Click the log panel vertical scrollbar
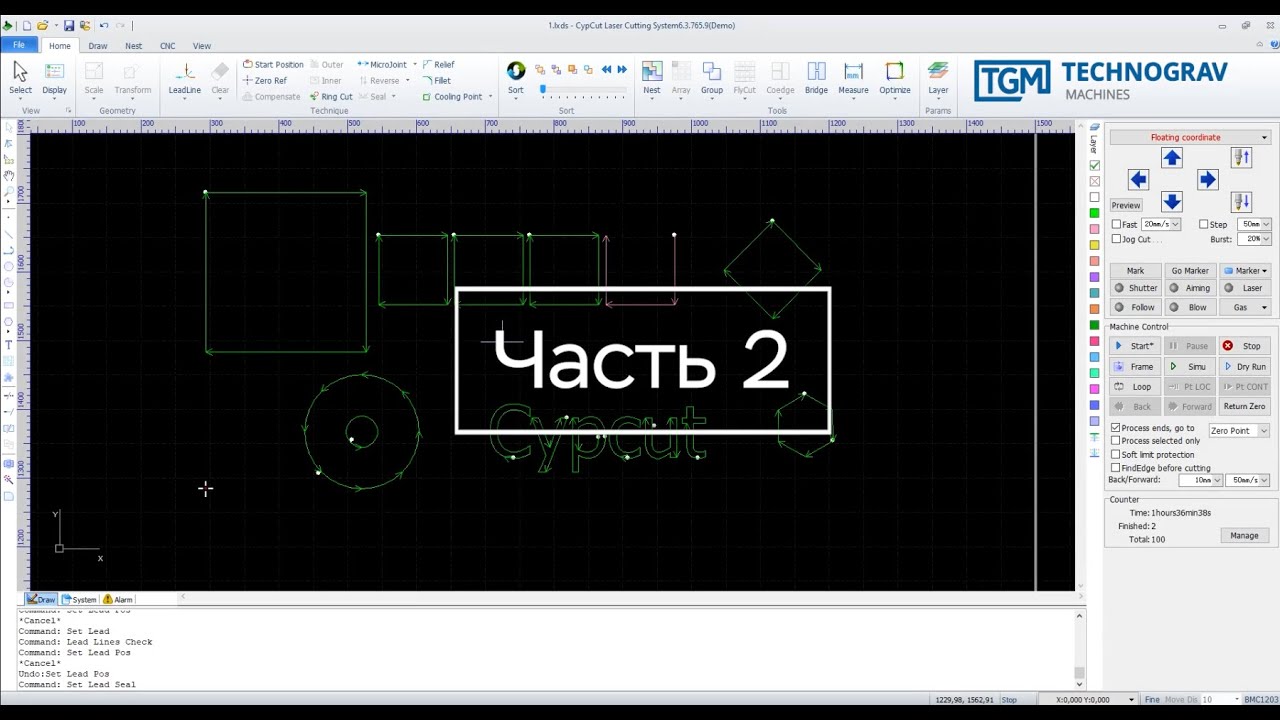The height and width of the screenshot is (720, 1280). pos(1079,648)
